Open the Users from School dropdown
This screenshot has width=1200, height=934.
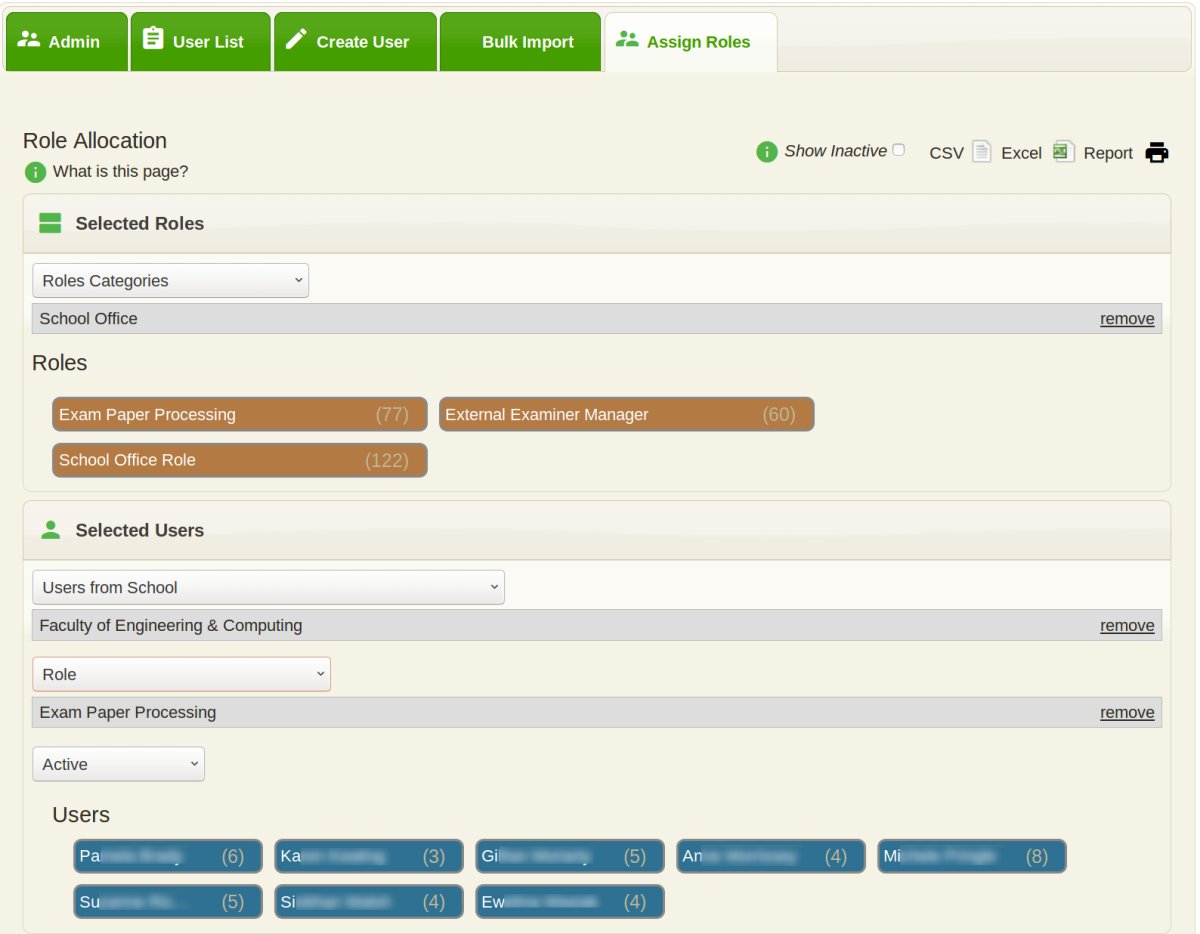267,587
